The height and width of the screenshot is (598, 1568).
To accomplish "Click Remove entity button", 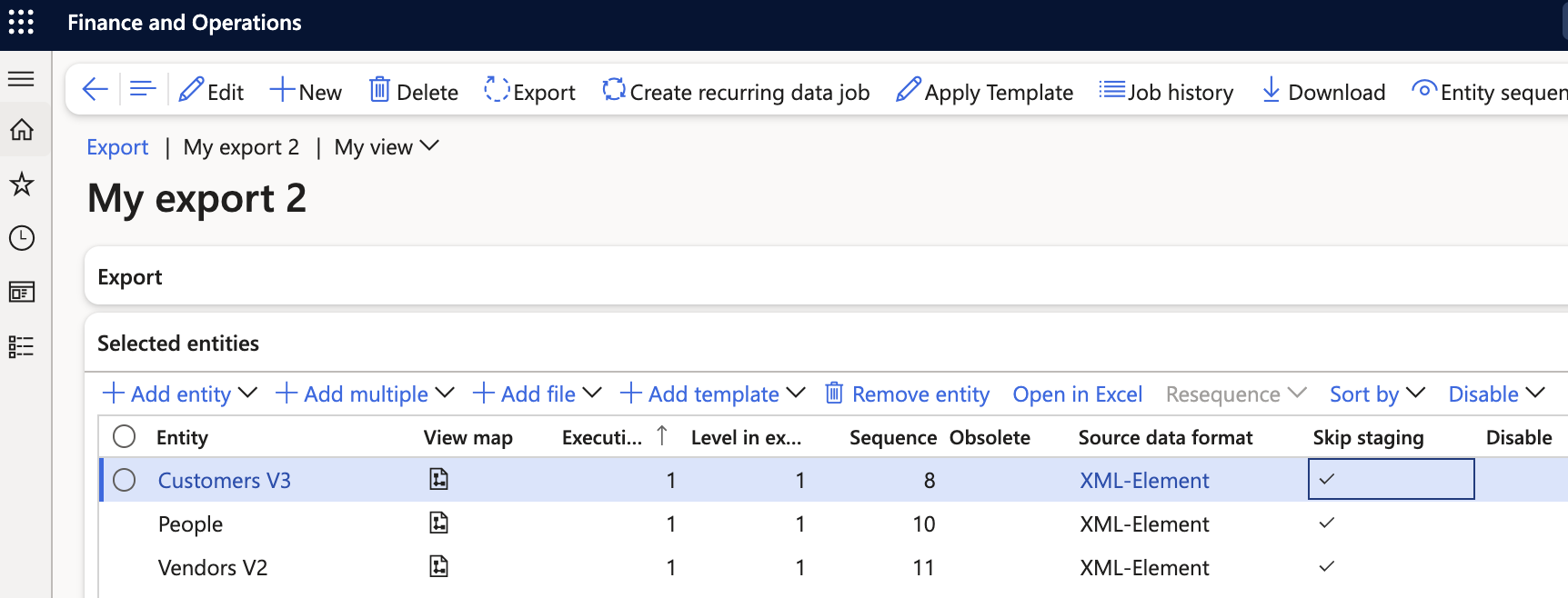I will [907, 394].
